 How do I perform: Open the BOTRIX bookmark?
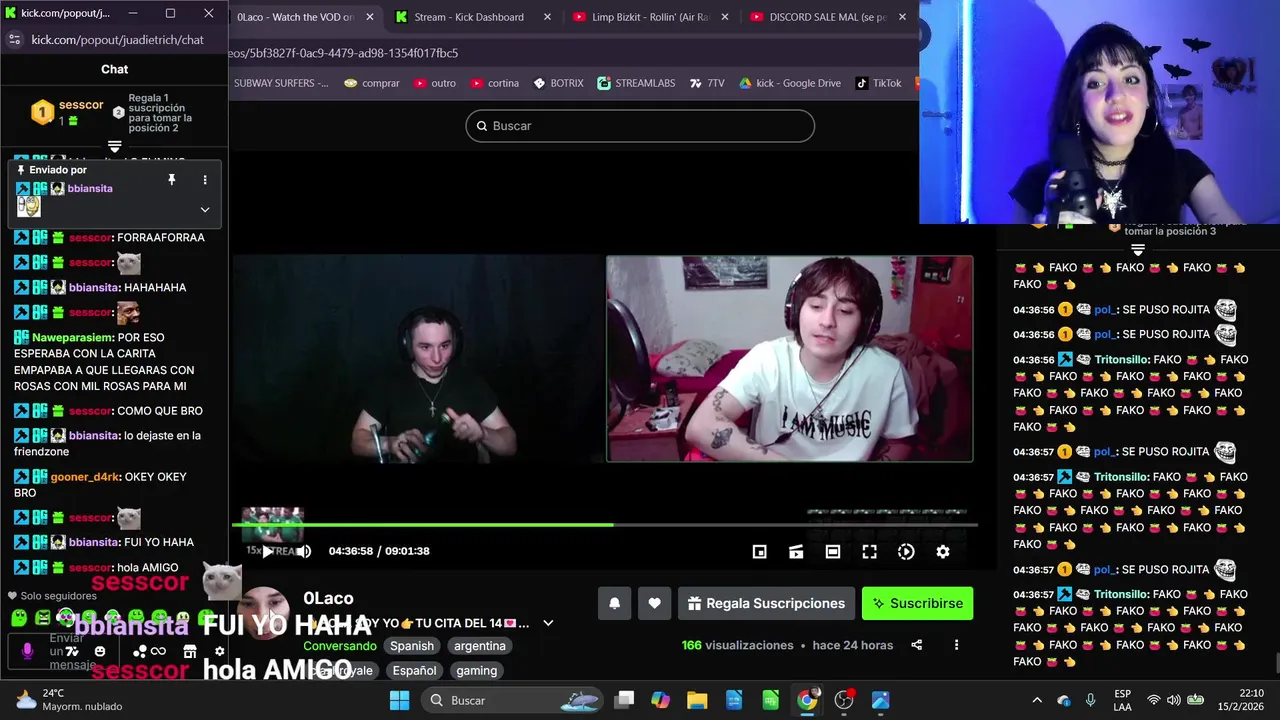click(558, 83)
